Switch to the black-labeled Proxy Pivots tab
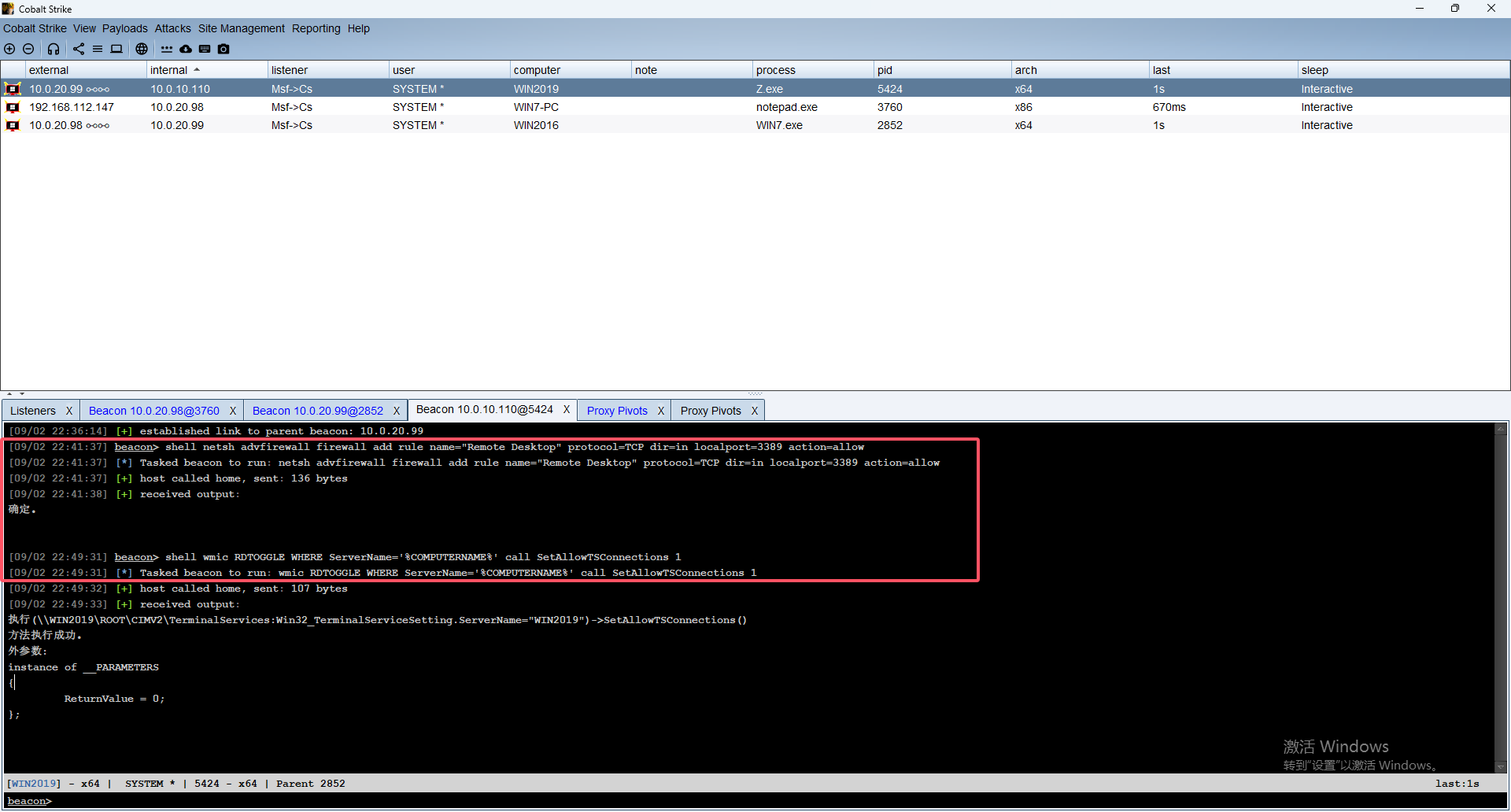This screenshot has height=812, width=1511. (711, 411)
